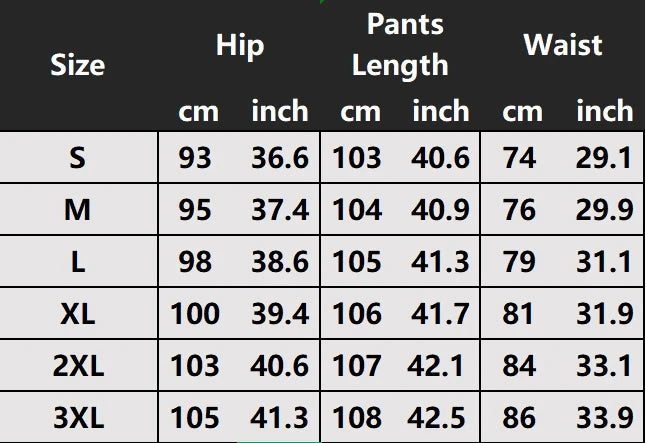Click the M pants length 104 cm

(x=357, y=210)
